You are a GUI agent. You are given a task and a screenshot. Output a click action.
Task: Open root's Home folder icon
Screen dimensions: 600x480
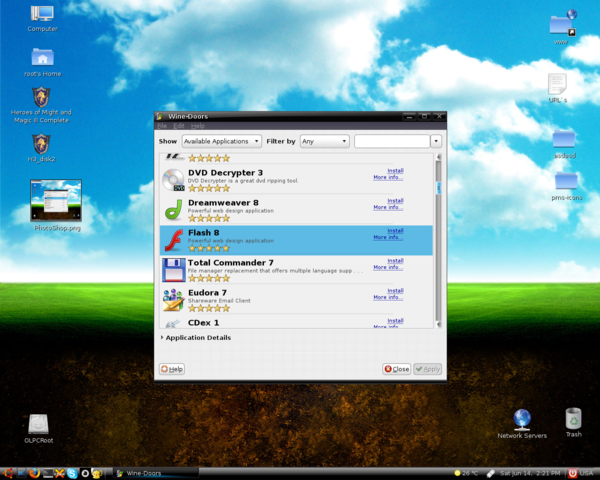(x=42, y=57)
